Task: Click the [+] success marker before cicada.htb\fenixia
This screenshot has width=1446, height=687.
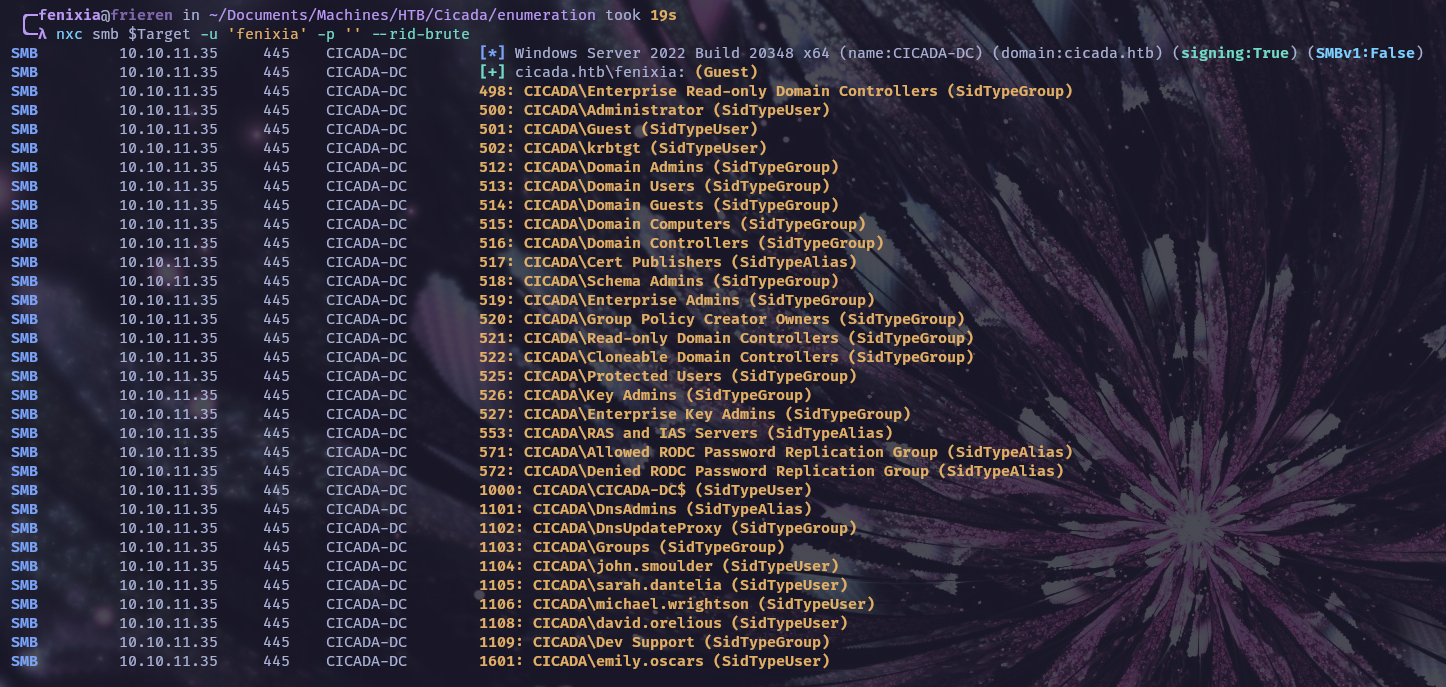Action: coord(492,72)
